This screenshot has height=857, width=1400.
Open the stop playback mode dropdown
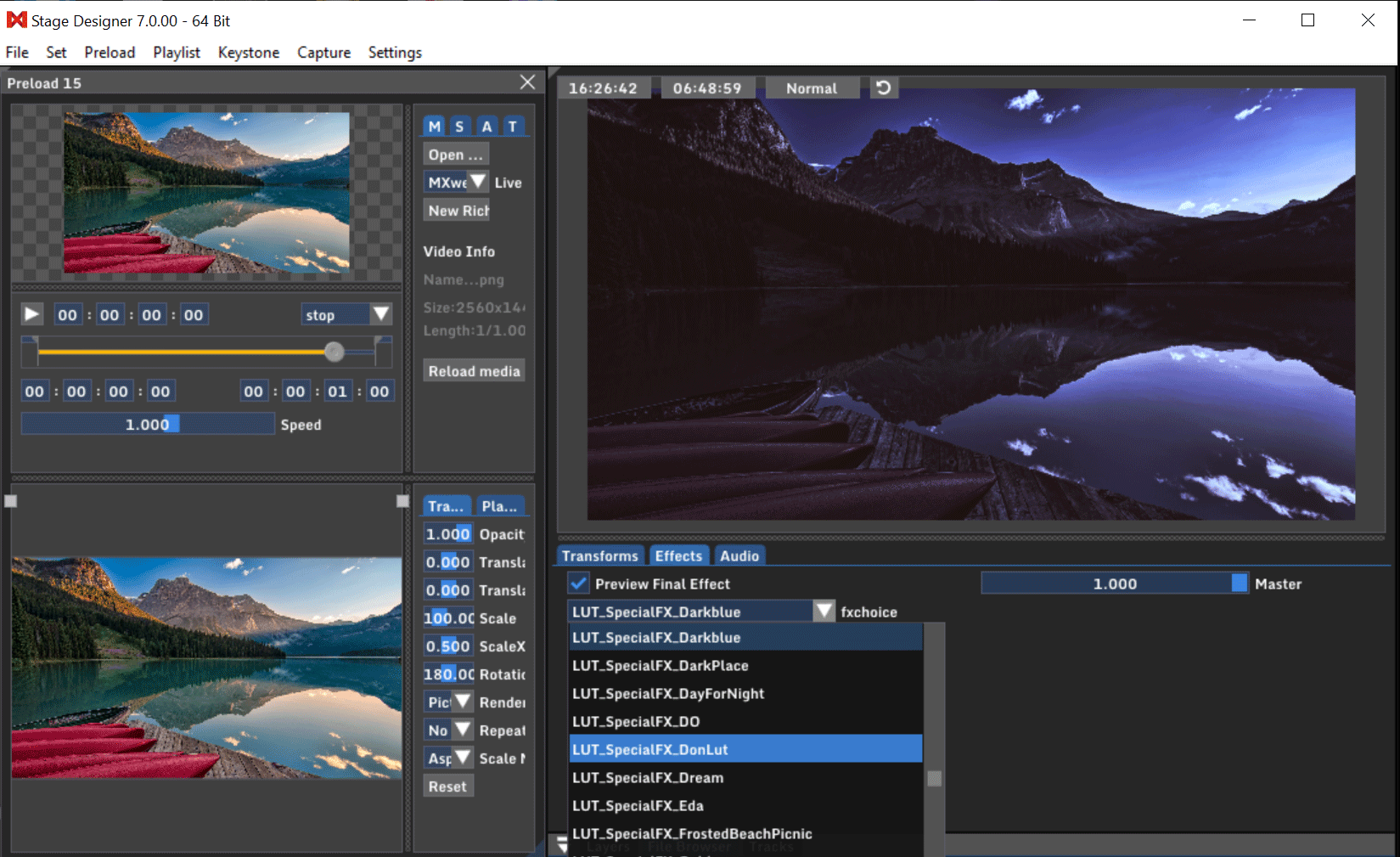380,313
